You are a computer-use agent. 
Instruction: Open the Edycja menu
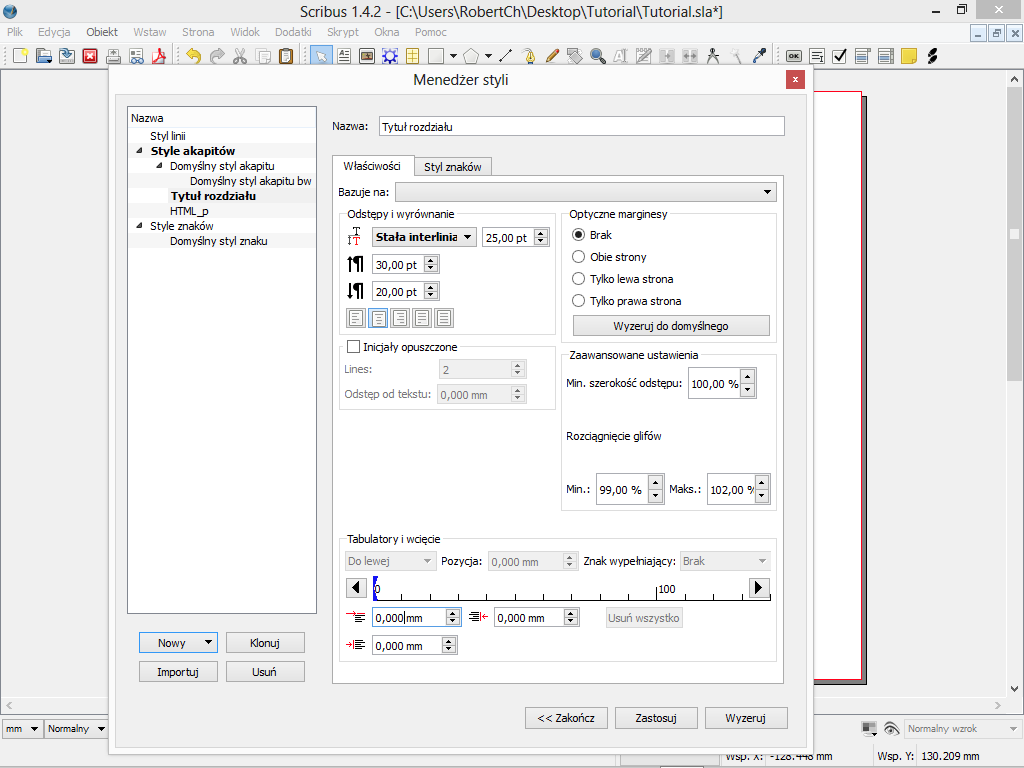[x=54, y=32]
